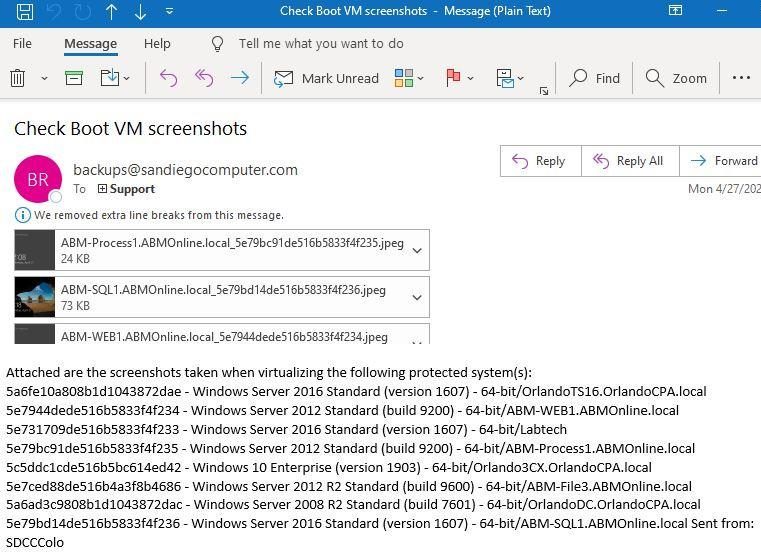Viewport: 761px width, 553px height.
Task: Click the 'Check Boot VM screenshots' subject heading
Action: click(131, 129)
